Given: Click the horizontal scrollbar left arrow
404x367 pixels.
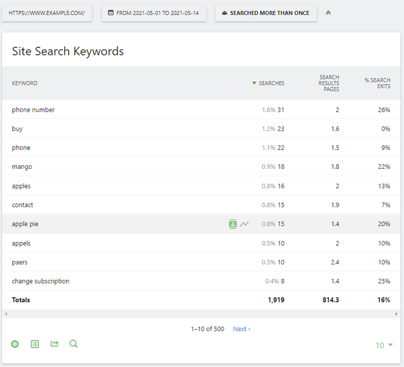Looking at the screenshot, I should (6, 314).
